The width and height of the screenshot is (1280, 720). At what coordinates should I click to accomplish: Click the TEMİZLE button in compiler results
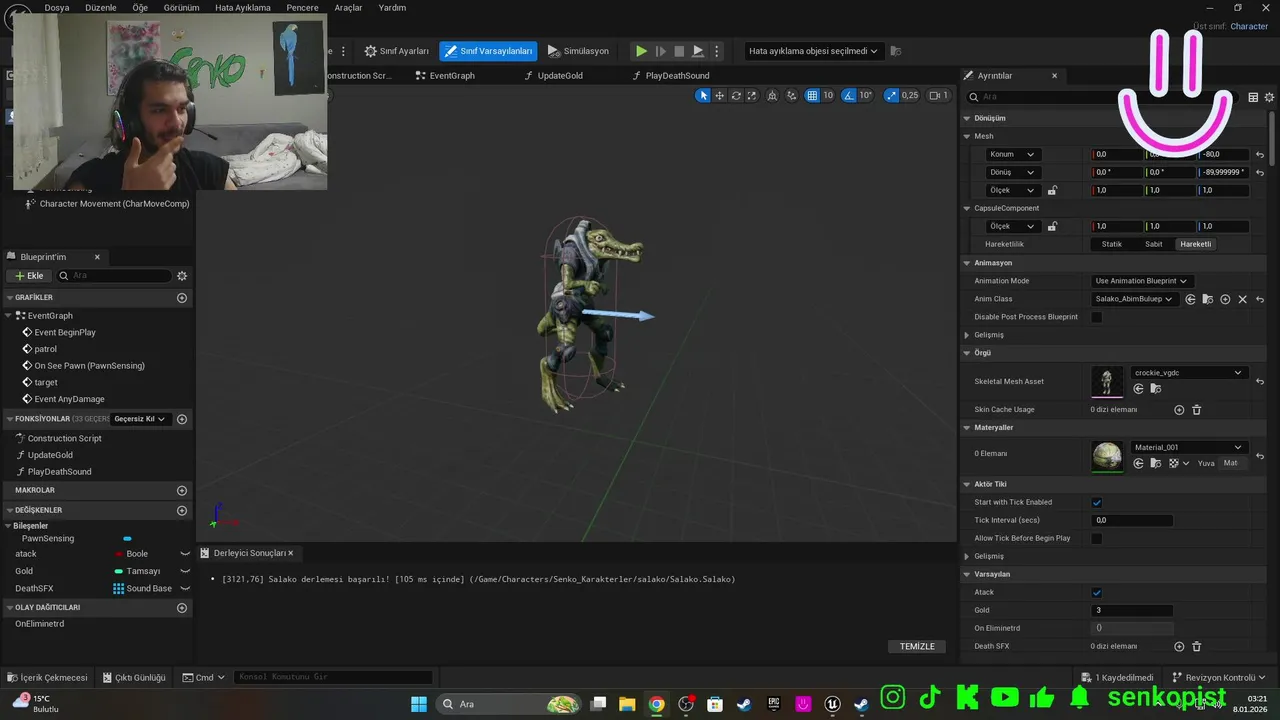(917, 646)
